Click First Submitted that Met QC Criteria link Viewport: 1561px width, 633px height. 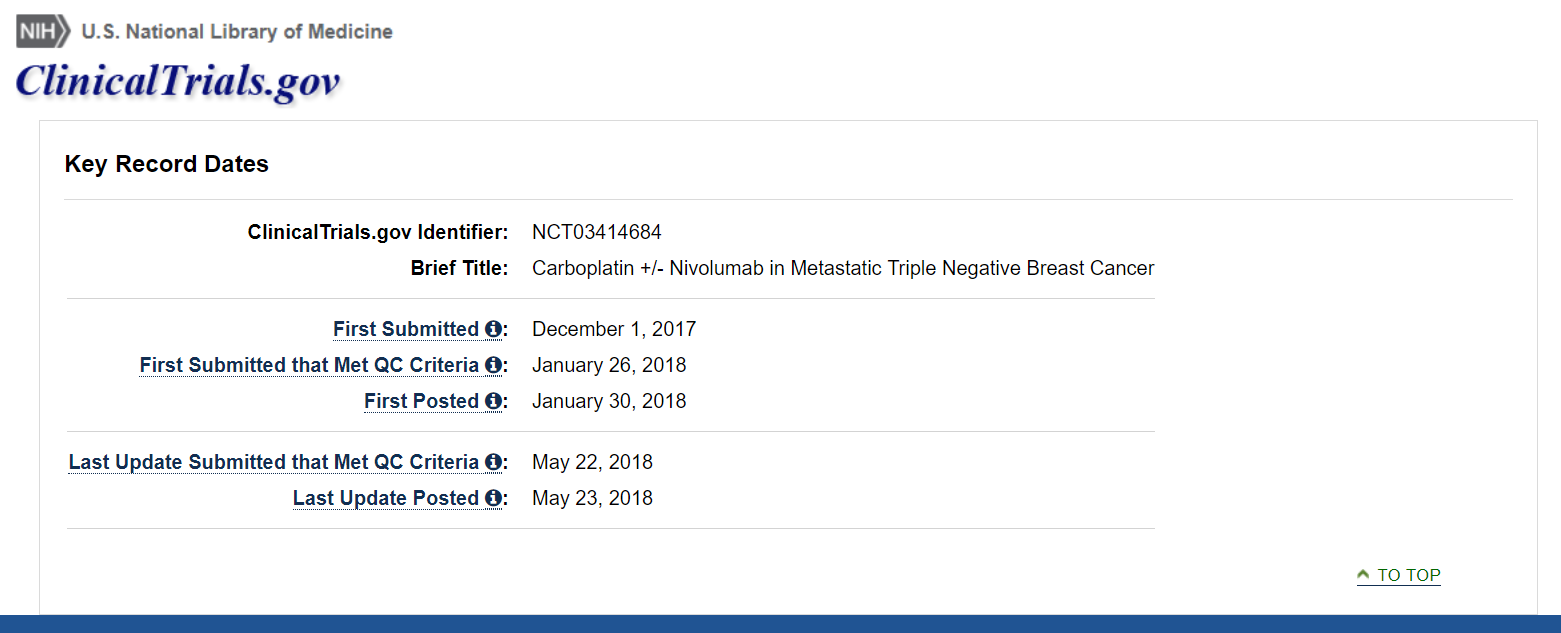(x=309, y=365)
